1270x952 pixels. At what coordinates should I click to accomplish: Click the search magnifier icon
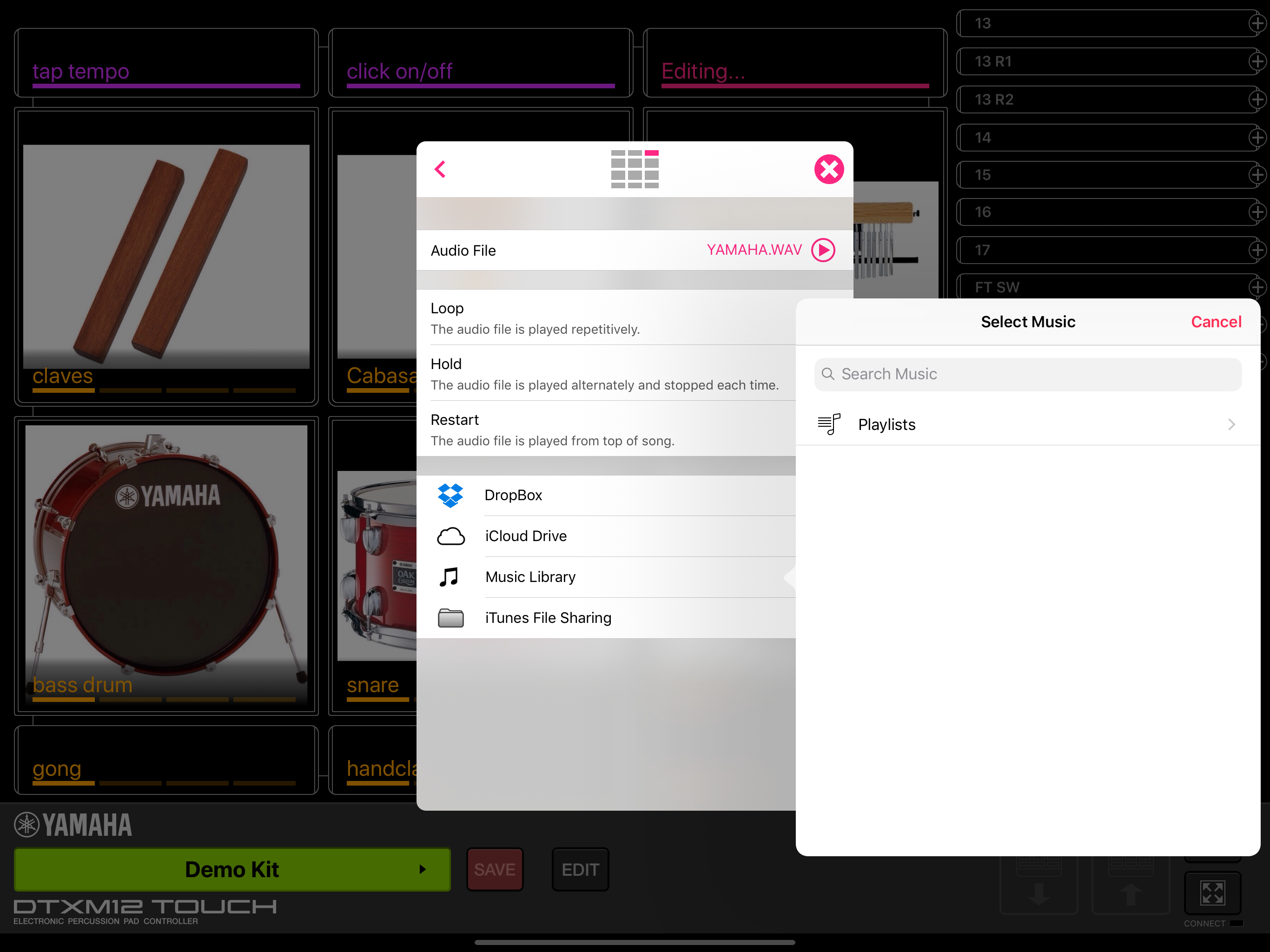click(827, 374)
